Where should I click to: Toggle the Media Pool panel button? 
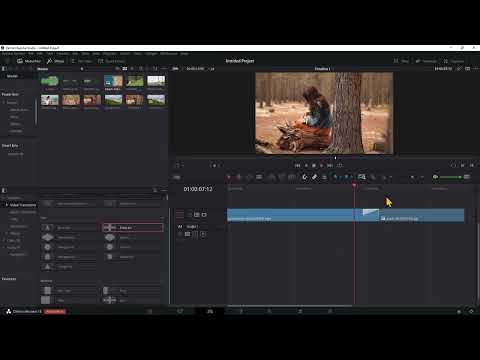(29, 61)
